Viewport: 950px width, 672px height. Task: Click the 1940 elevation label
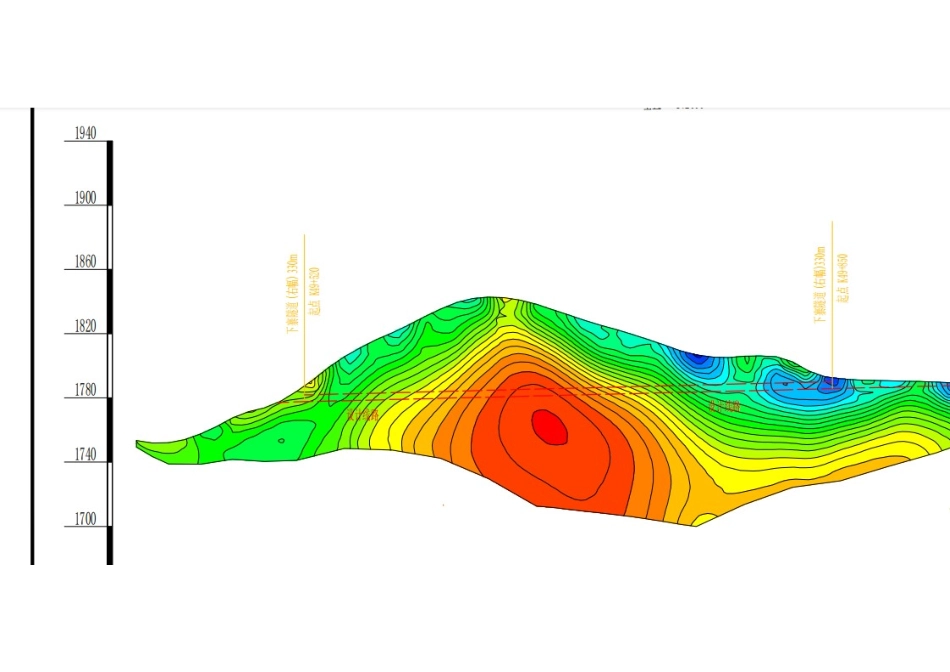click(x=85, y=133)
